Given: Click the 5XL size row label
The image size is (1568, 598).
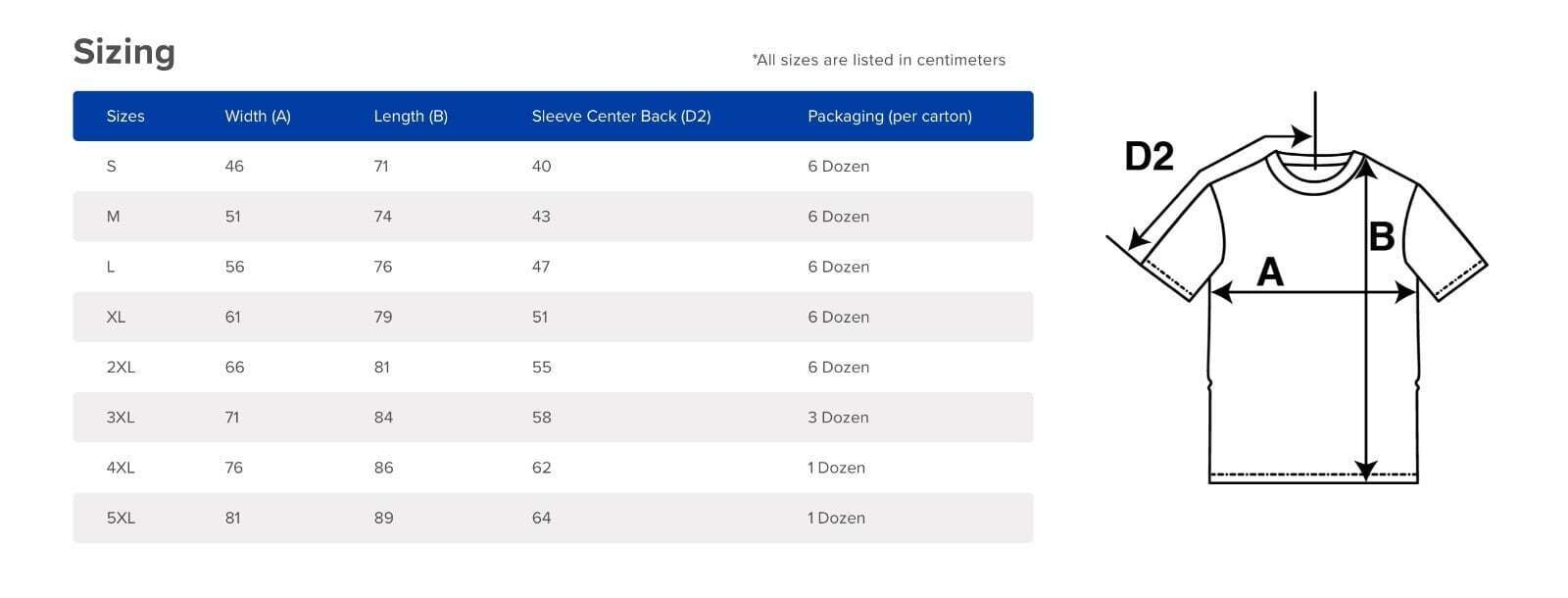Looking at the screenshot, I should pos(121,518).
